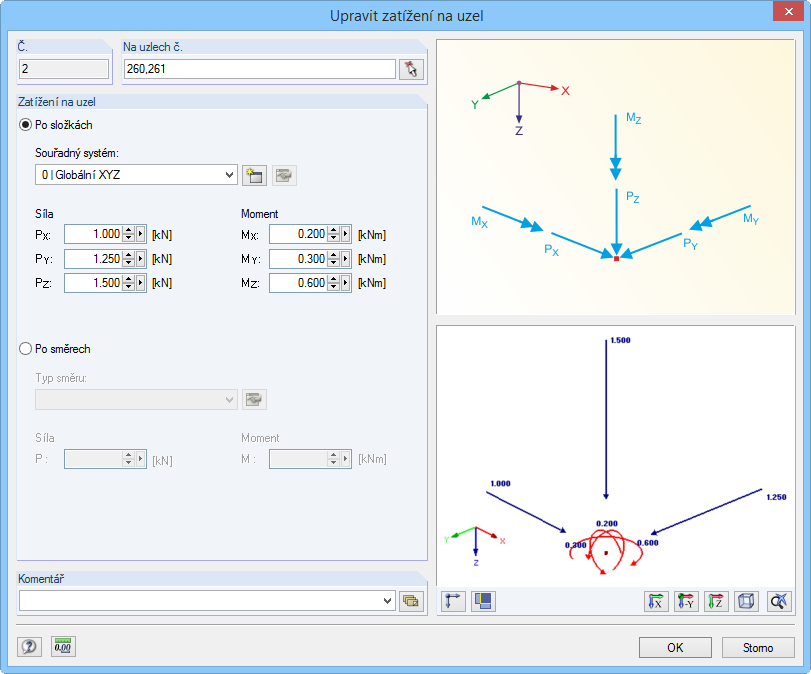Image resolution: width=811 pixels, height=674 pixels.
Task: Decrease Mx value with down spinner
Action: click(334, 238)
